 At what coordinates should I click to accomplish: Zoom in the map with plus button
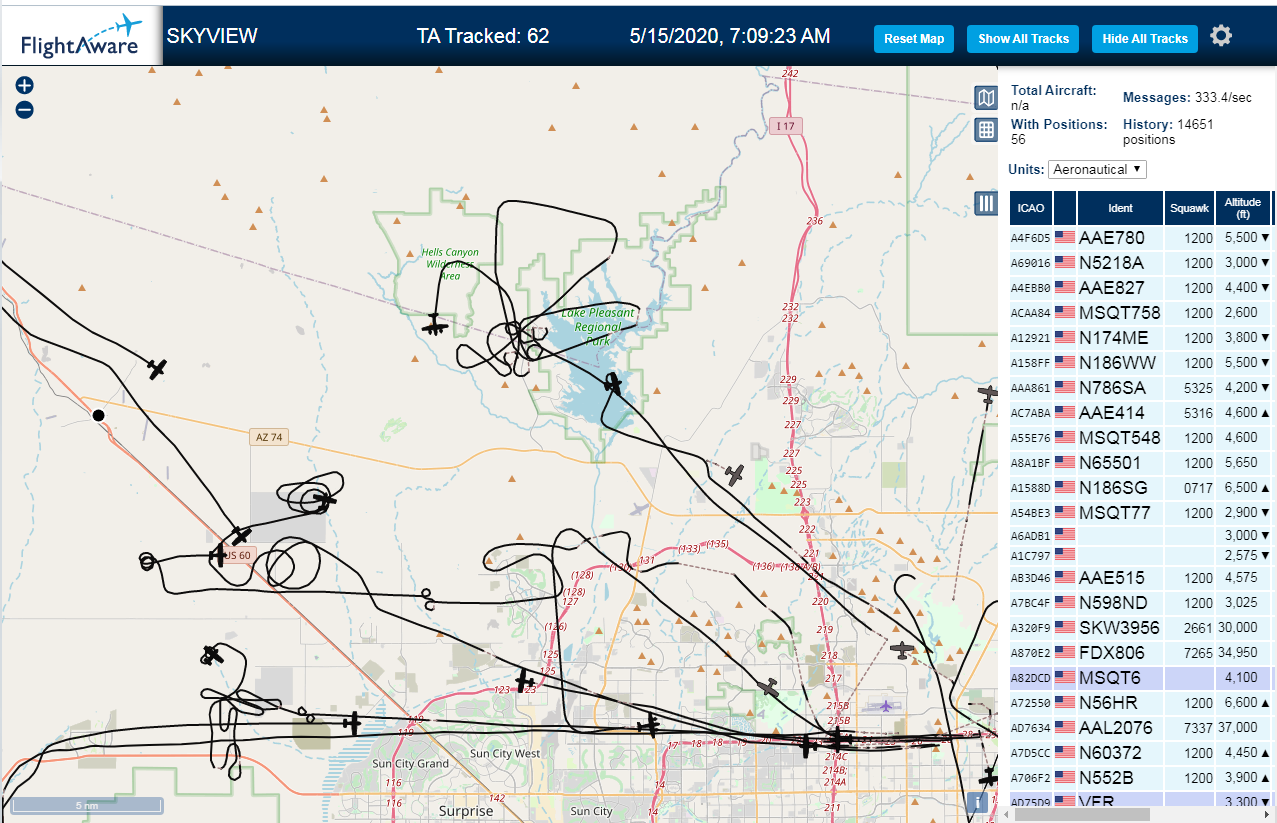pos(25,86)
